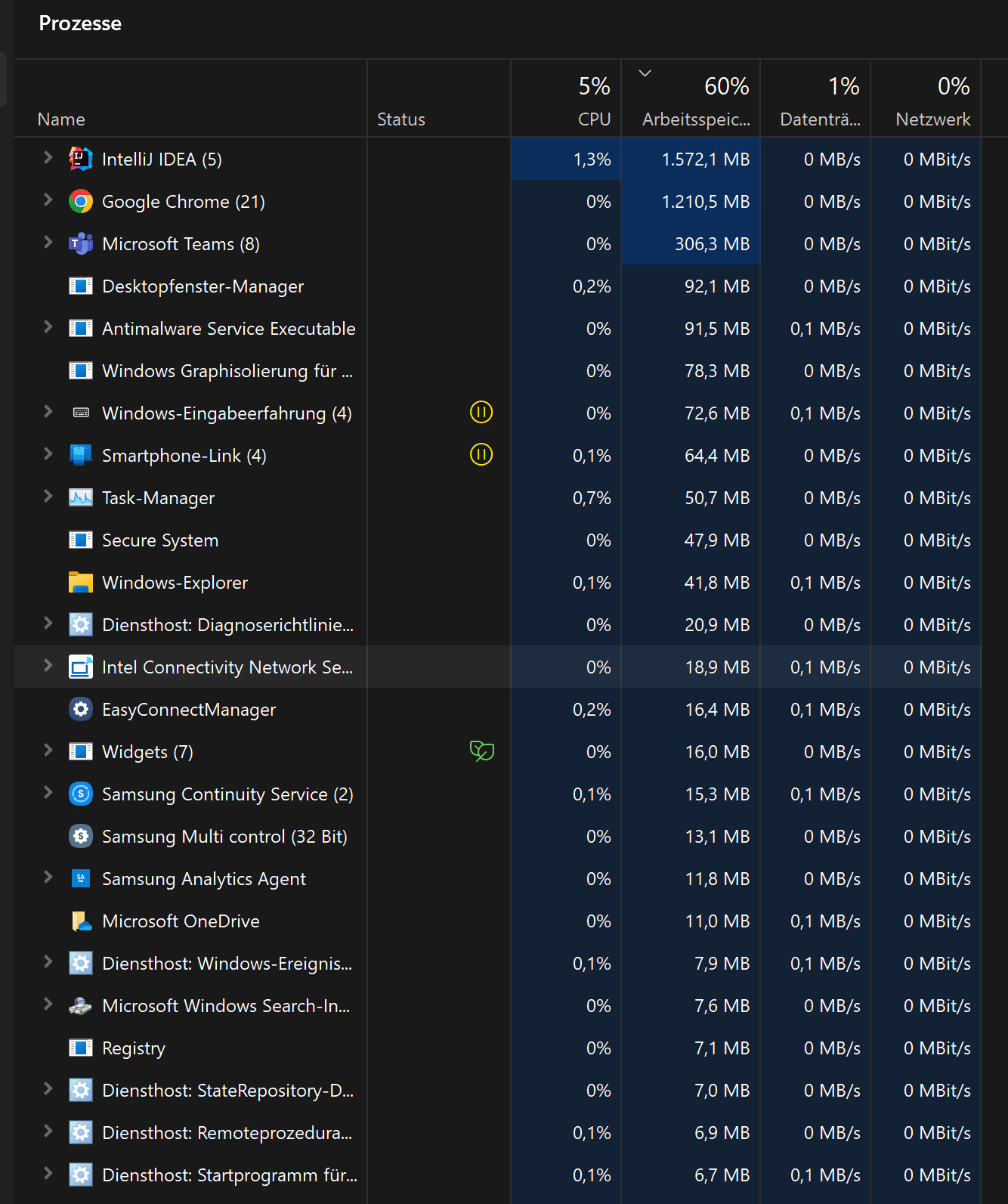1008x1204 pixels.
Task: Expand the Google Chrome process group
Action: 48,200
